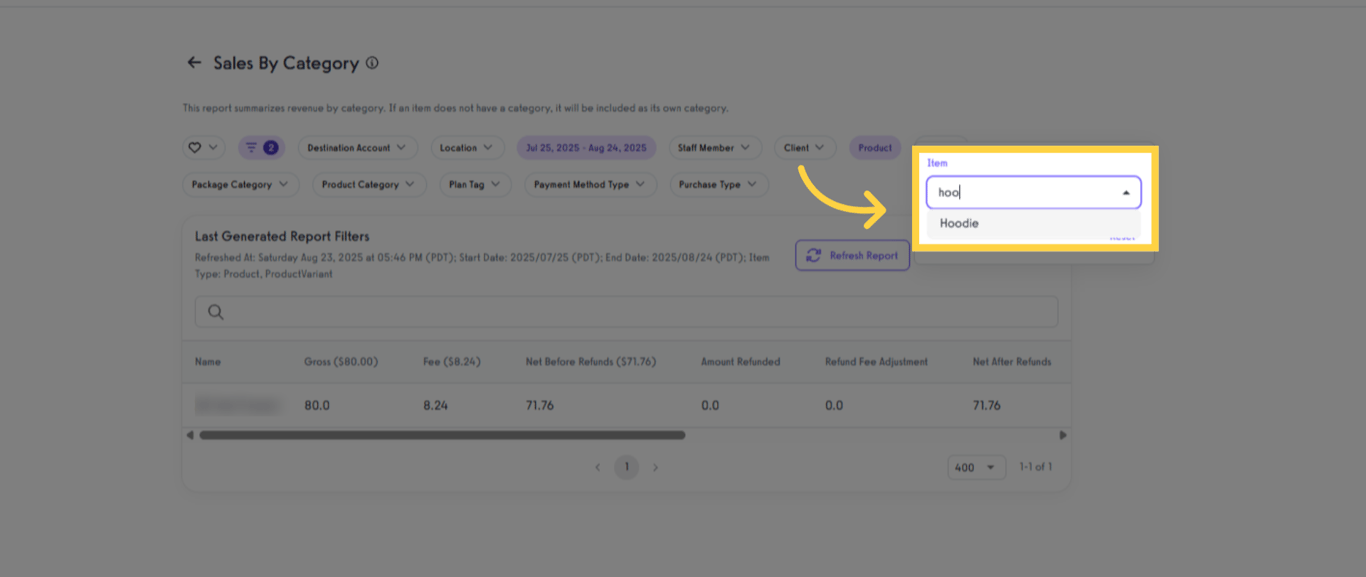
Task: Open the rows-per-page 400 dropdown
Action: (x=976, y=467)
